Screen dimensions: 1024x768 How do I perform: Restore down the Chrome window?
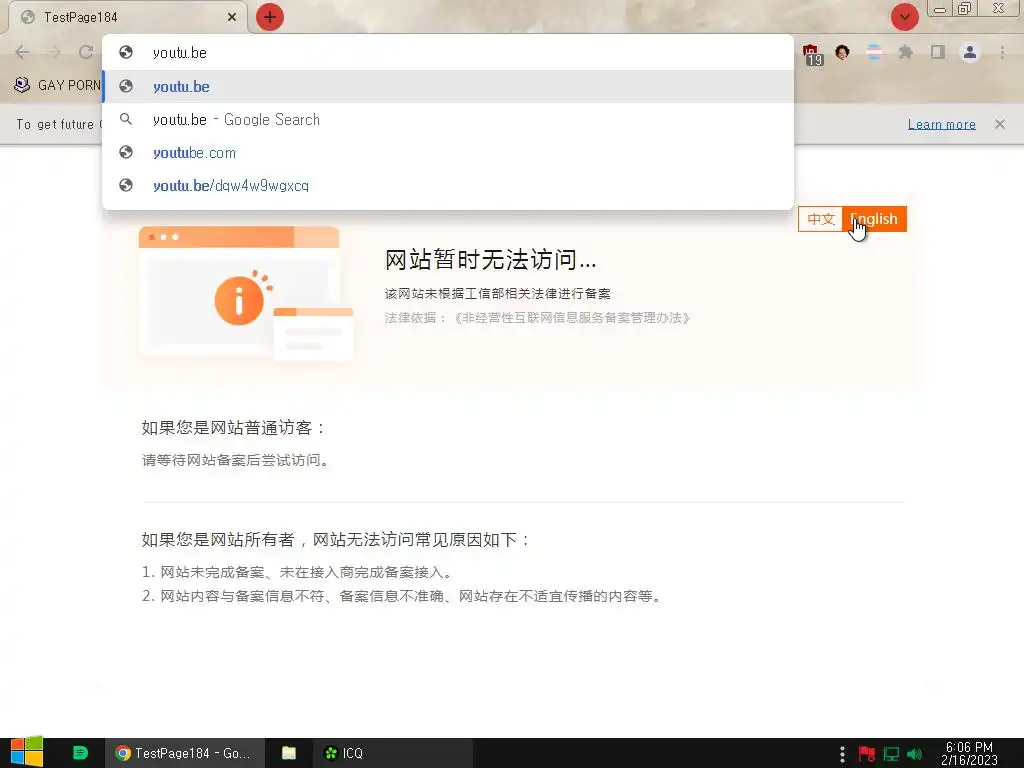click(x=965, y=9)
